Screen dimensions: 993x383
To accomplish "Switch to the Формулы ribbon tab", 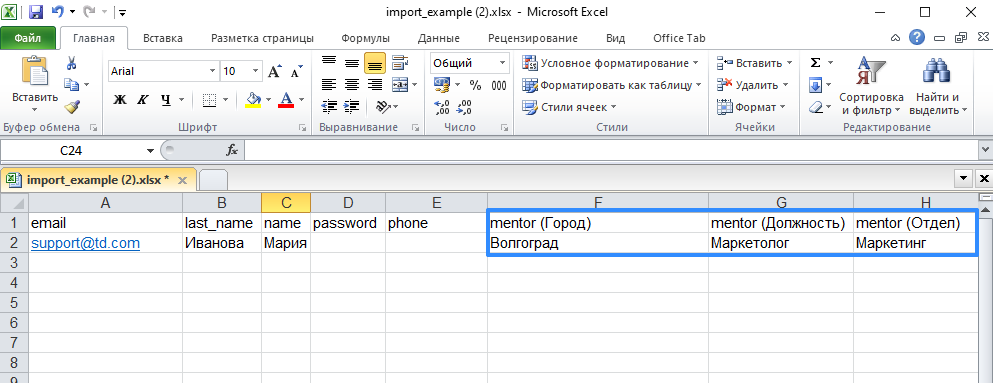I will pos(365,38).
